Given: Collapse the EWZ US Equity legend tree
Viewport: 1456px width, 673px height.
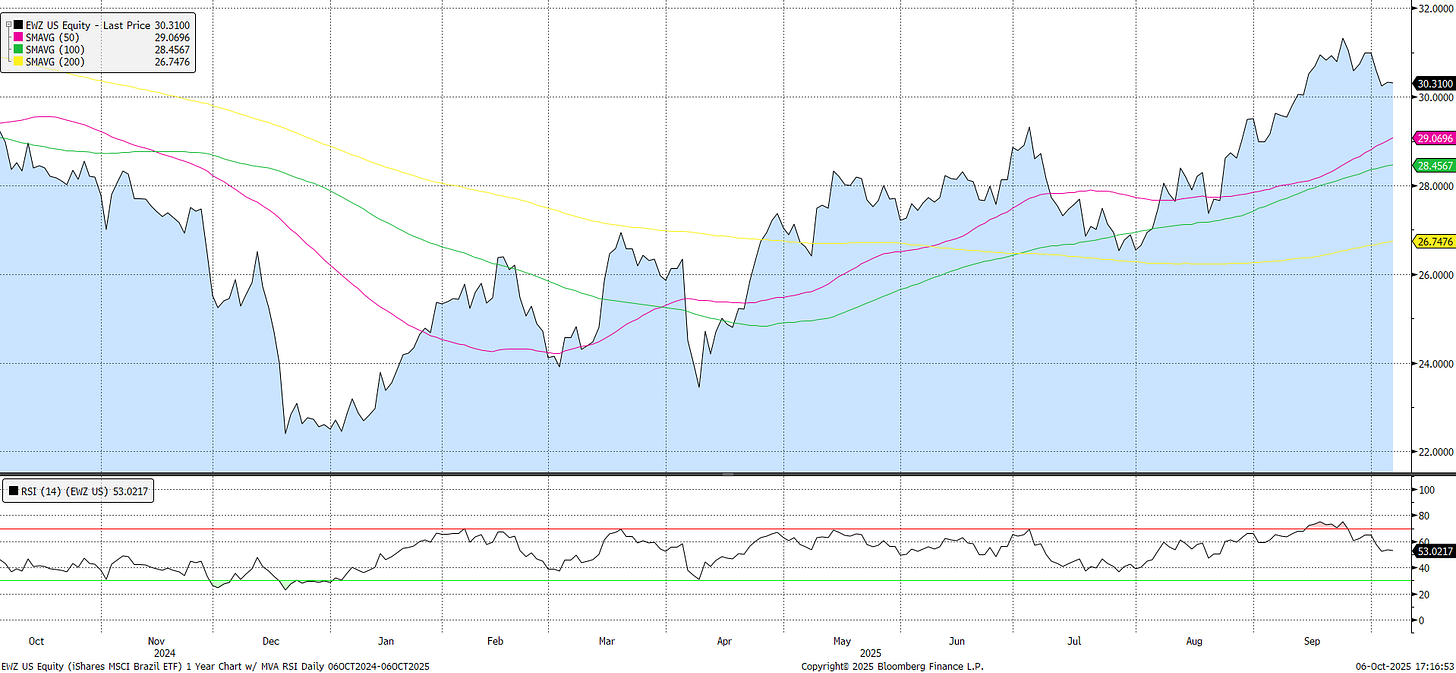Looking at the screenshot, I should [9, 24].
